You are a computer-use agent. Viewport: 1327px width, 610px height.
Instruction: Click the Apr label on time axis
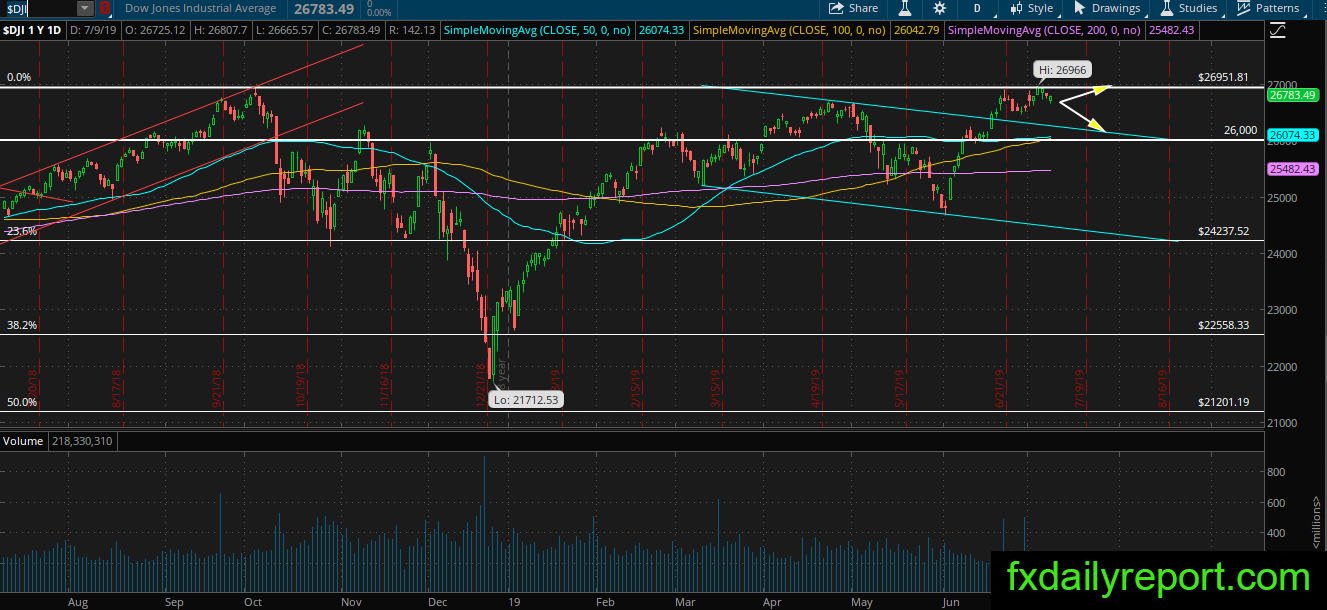tap(772, 602)
